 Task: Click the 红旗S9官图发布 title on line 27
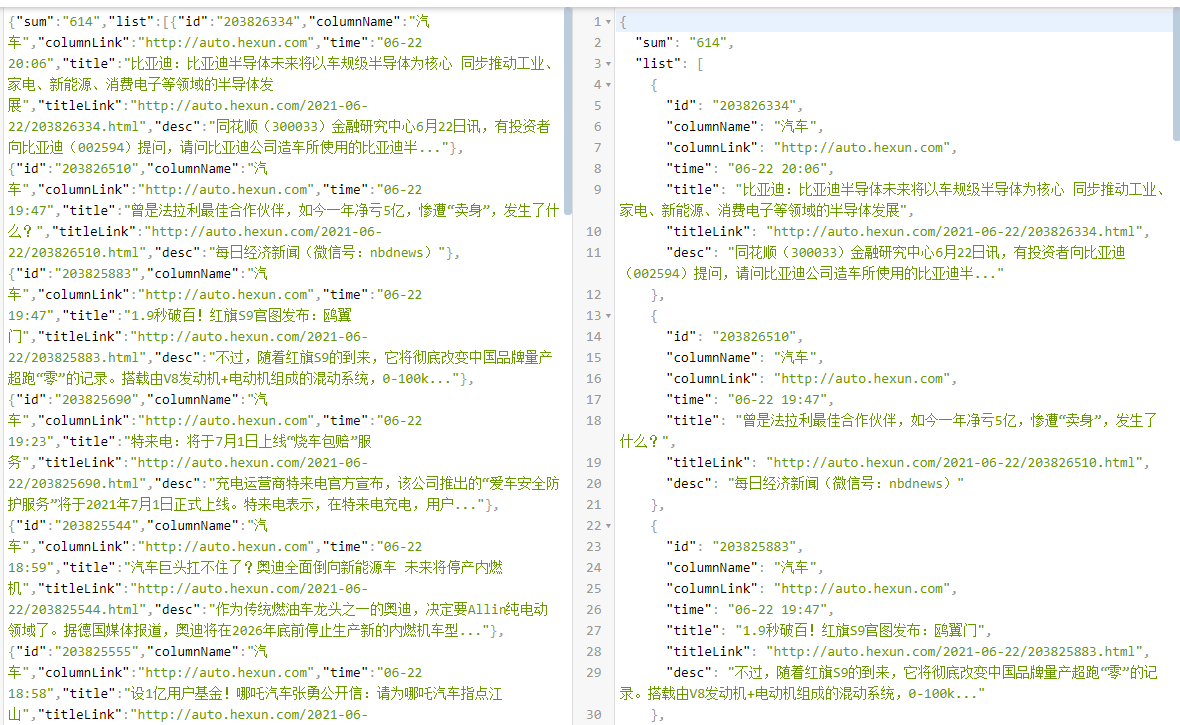coord(859,632)
